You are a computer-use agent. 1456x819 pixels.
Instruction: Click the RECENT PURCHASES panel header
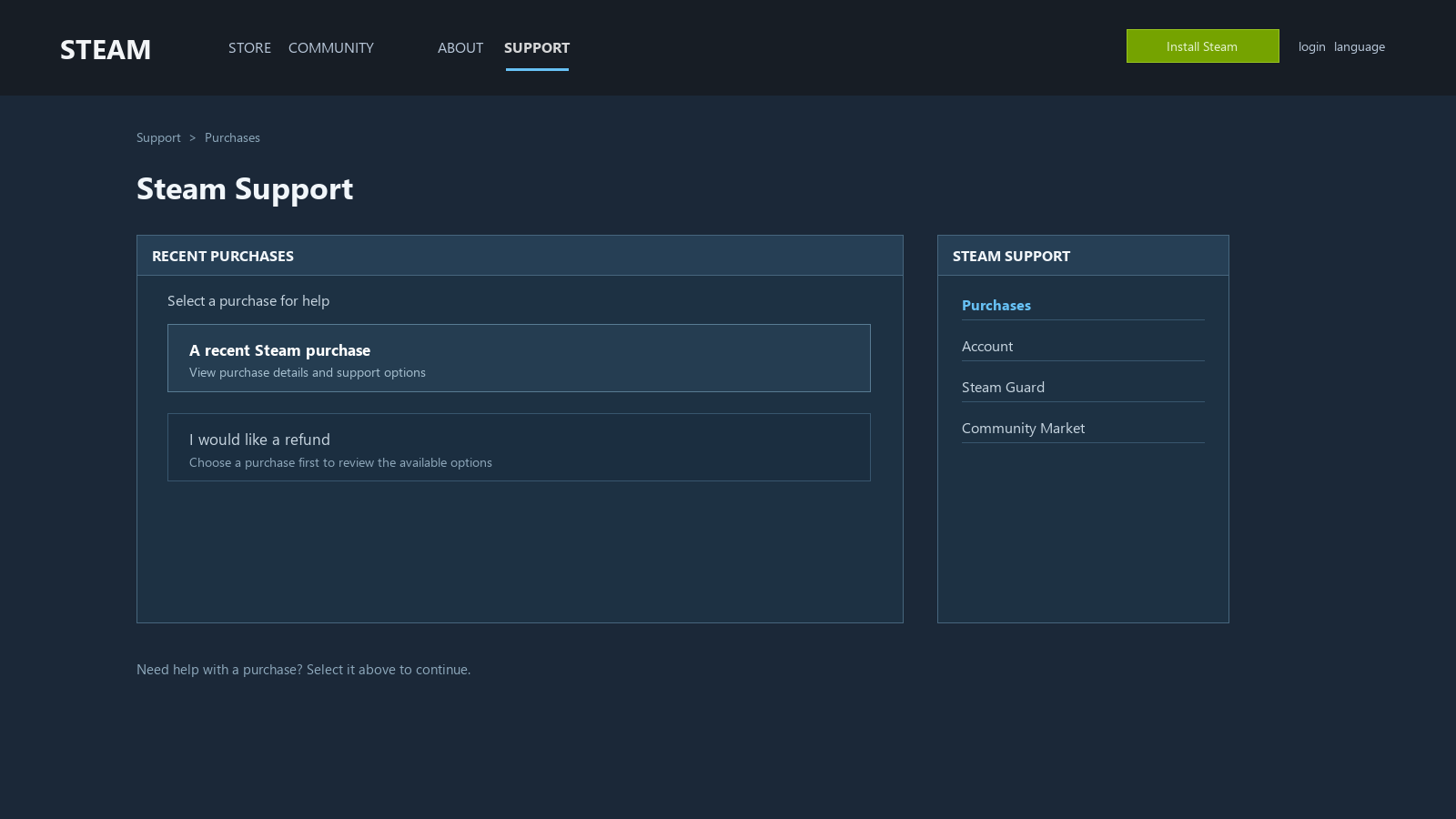[x=520, y=256]
